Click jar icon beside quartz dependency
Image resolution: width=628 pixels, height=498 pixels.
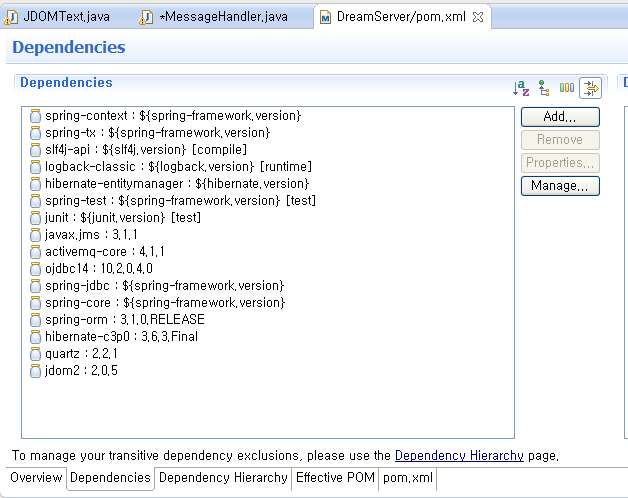click(36, 354)
